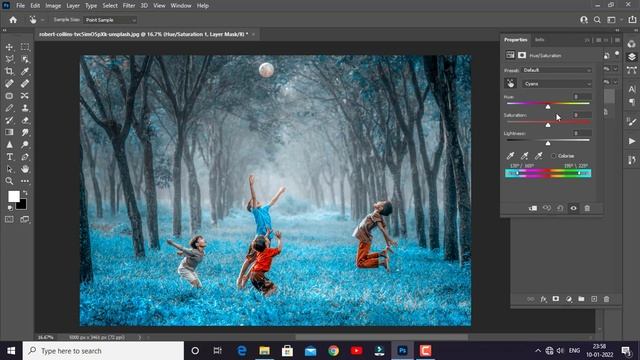
Task: Expand status bar document info arrow
Action: (140, 338)
